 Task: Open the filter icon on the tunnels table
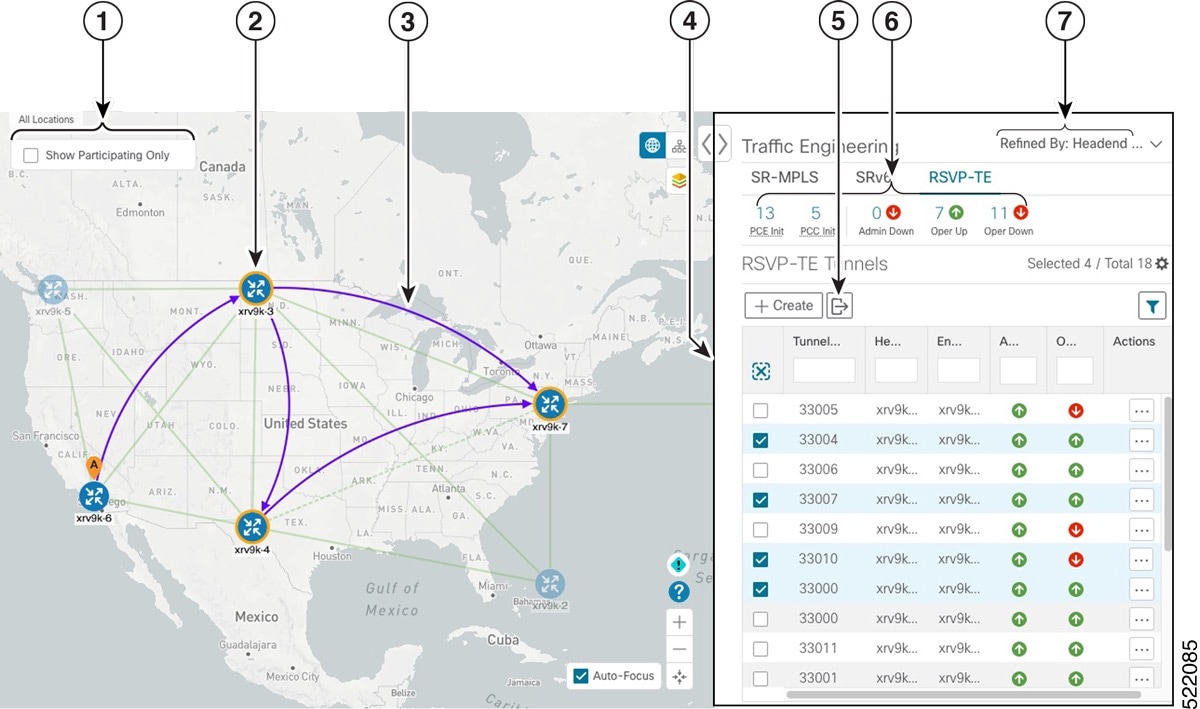coord(1152,306)
